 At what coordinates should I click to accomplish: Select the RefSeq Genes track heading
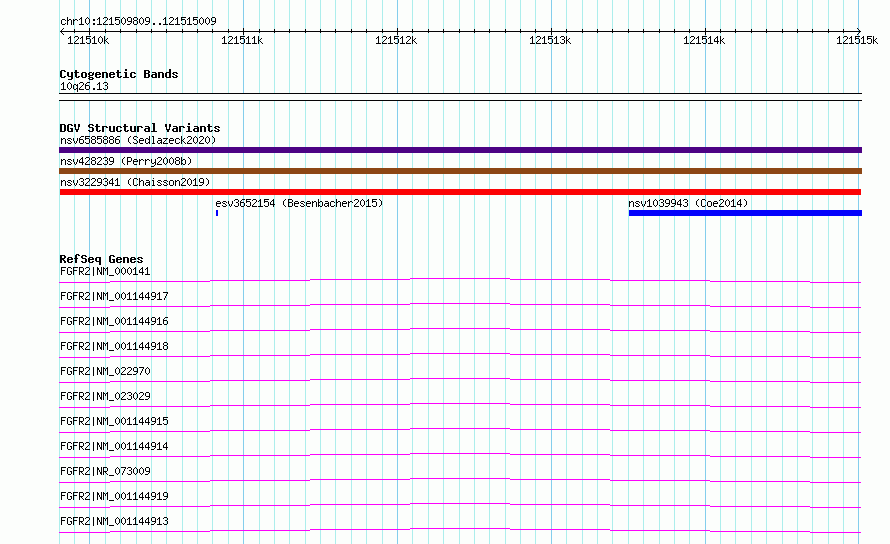(x=102, y=259)
